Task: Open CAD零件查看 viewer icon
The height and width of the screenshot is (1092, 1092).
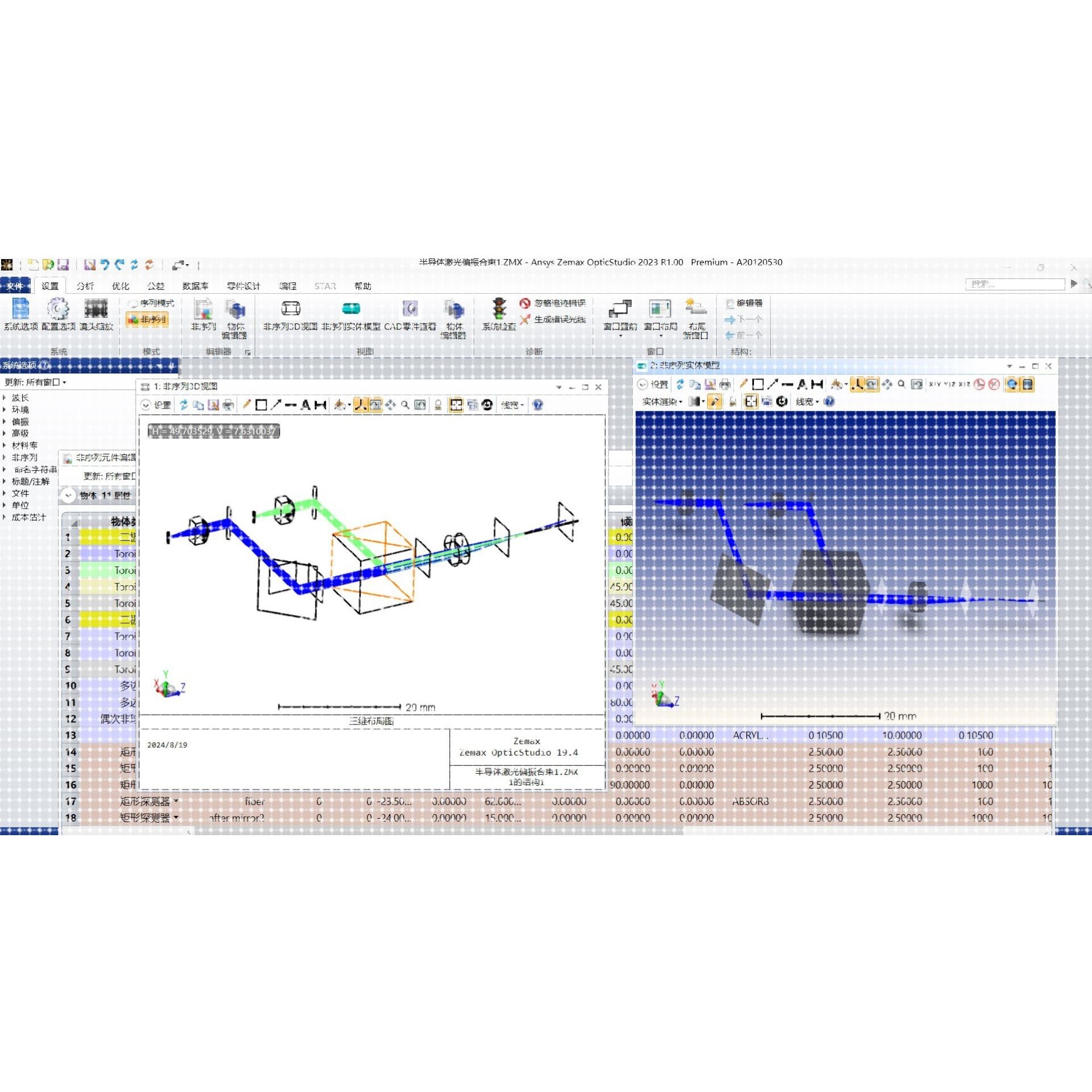Action: (x=410, y=314)
